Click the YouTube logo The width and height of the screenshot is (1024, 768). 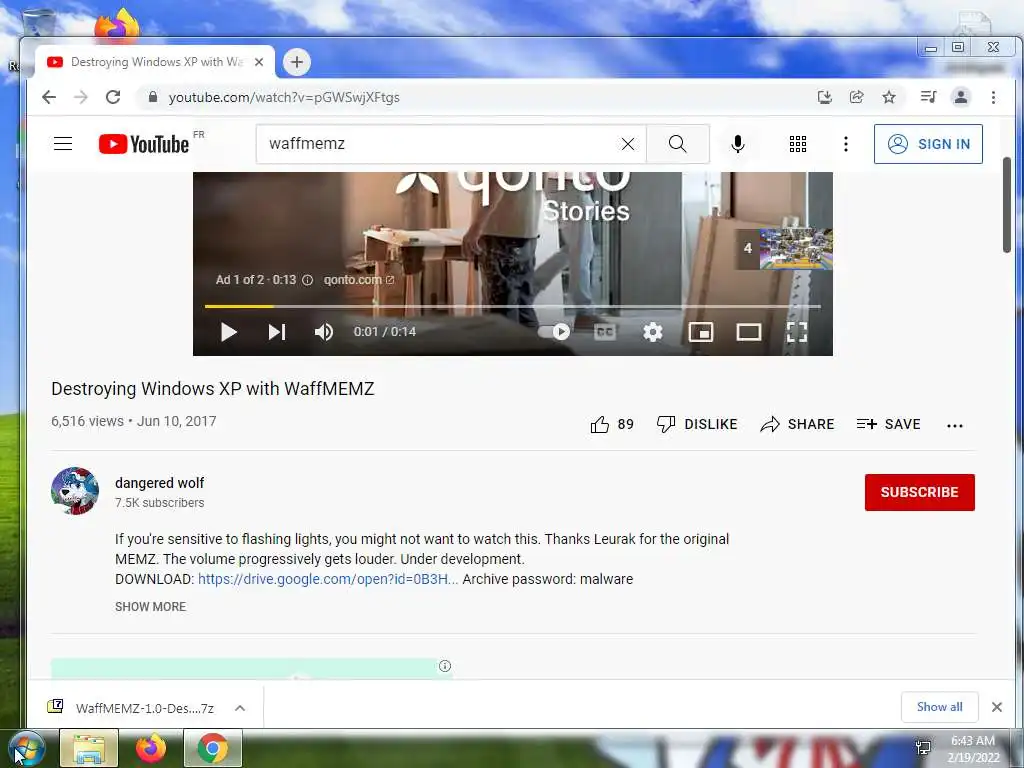[144, 144]
